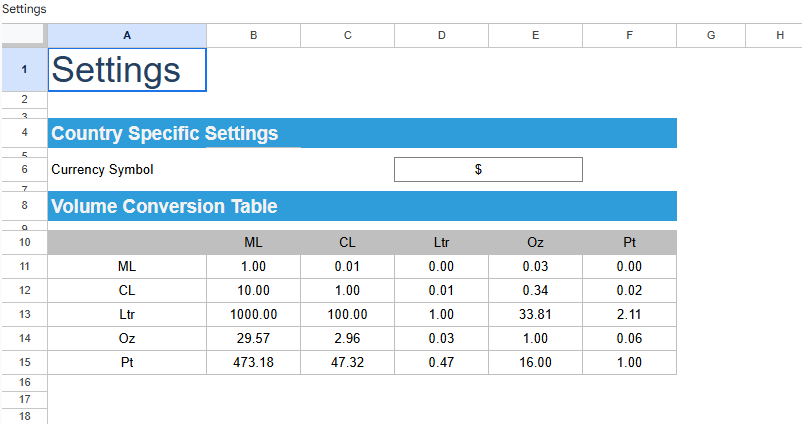Select the 473.18 cell

click(253, 362)
